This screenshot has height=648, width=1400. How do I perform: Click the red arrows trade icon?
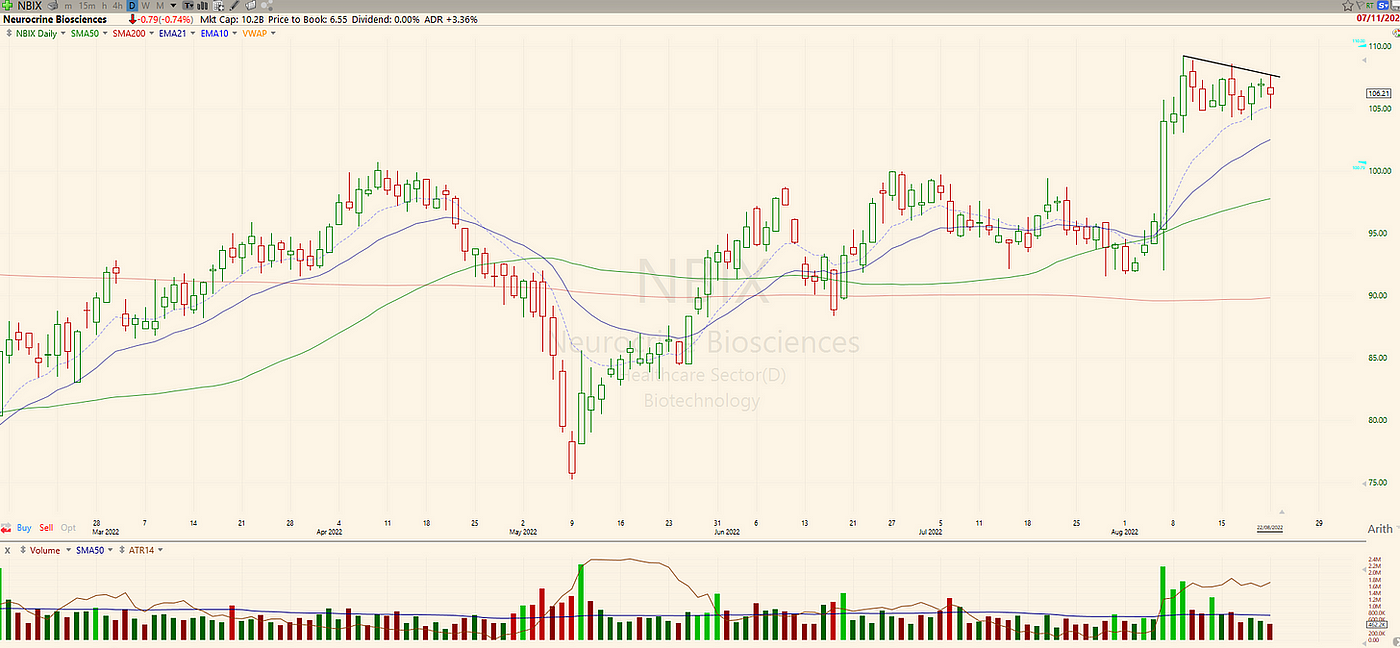tap(6, 527)
